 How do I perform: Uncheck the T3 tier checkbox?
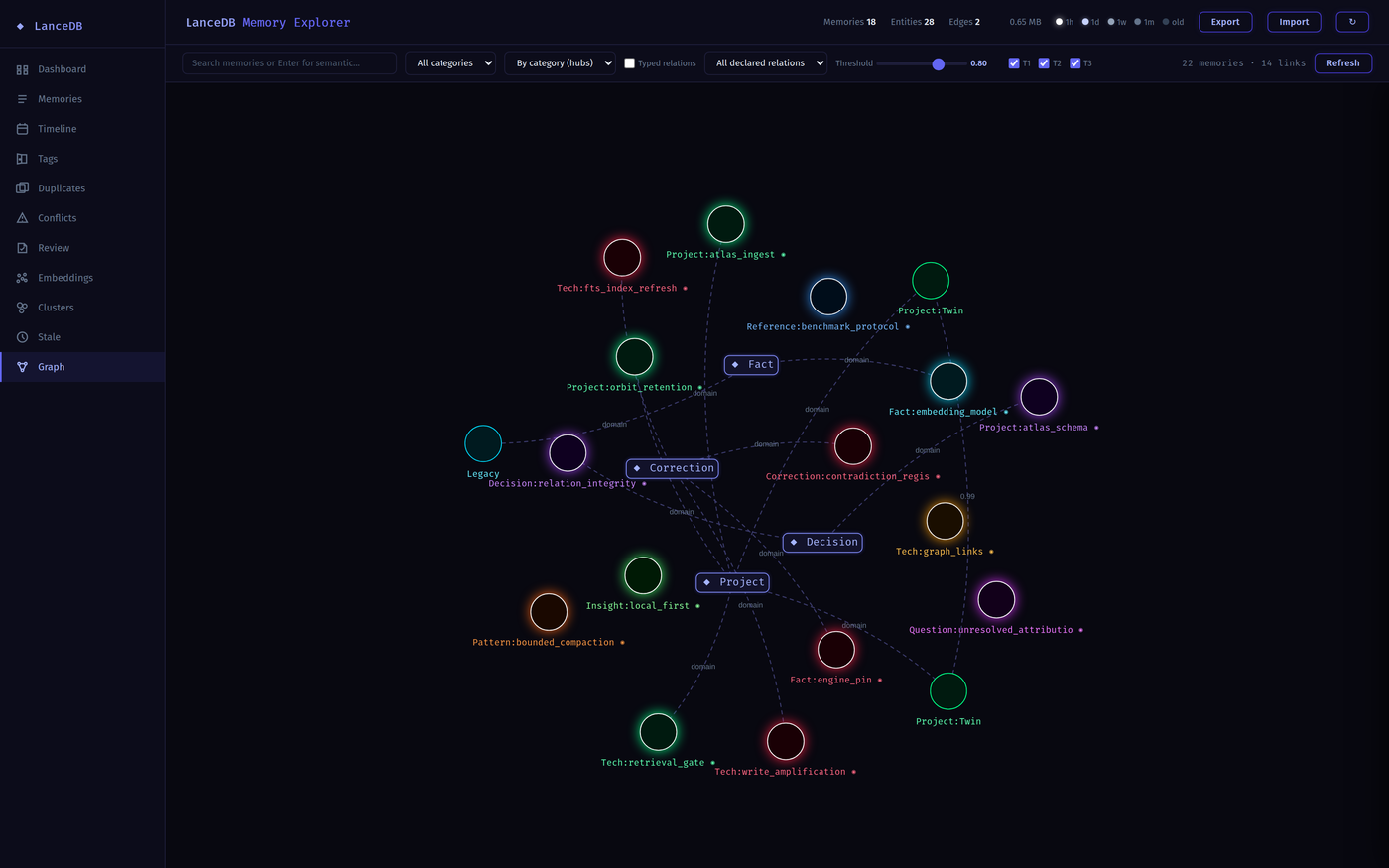tap(1074, 63)
